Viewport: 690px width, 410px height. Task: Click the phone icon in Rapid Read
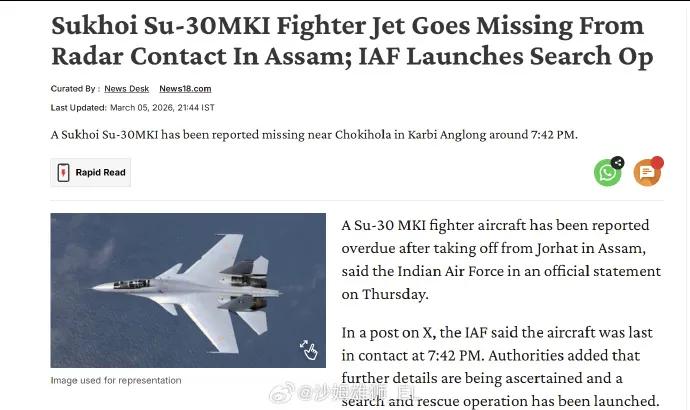pos(63,172)
